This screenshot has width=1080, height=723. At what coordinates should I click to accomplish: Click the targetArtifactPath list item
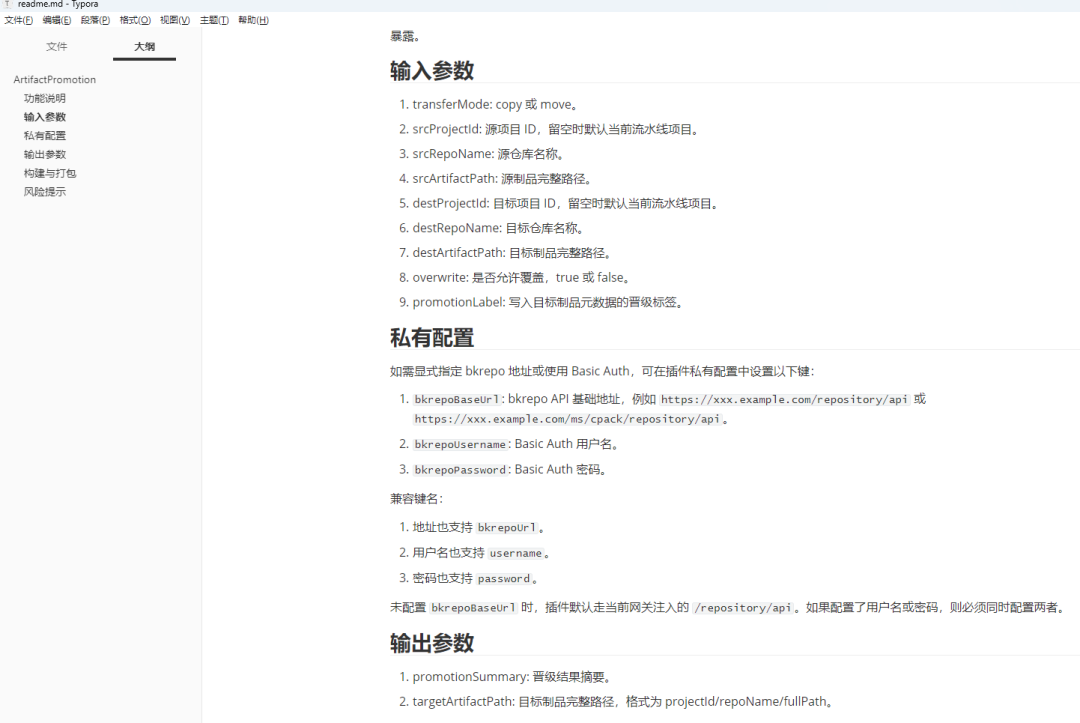pyautogui.click(x=625, y=702)
